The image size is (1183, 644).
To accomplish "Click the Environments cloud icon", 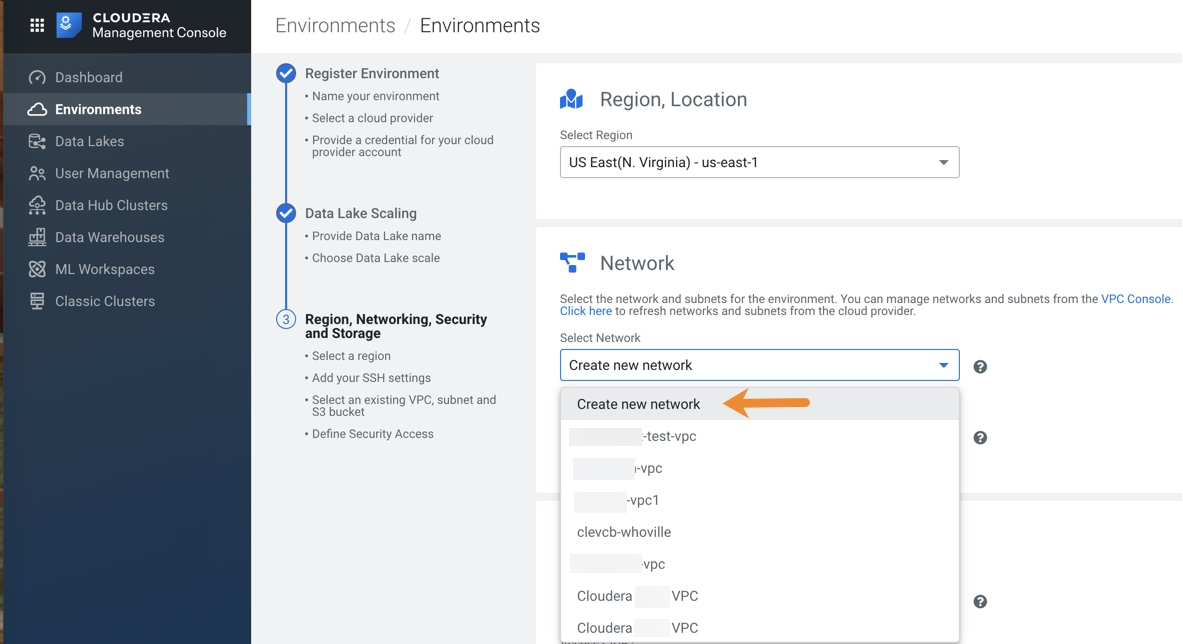I will (x=37, y=109).
